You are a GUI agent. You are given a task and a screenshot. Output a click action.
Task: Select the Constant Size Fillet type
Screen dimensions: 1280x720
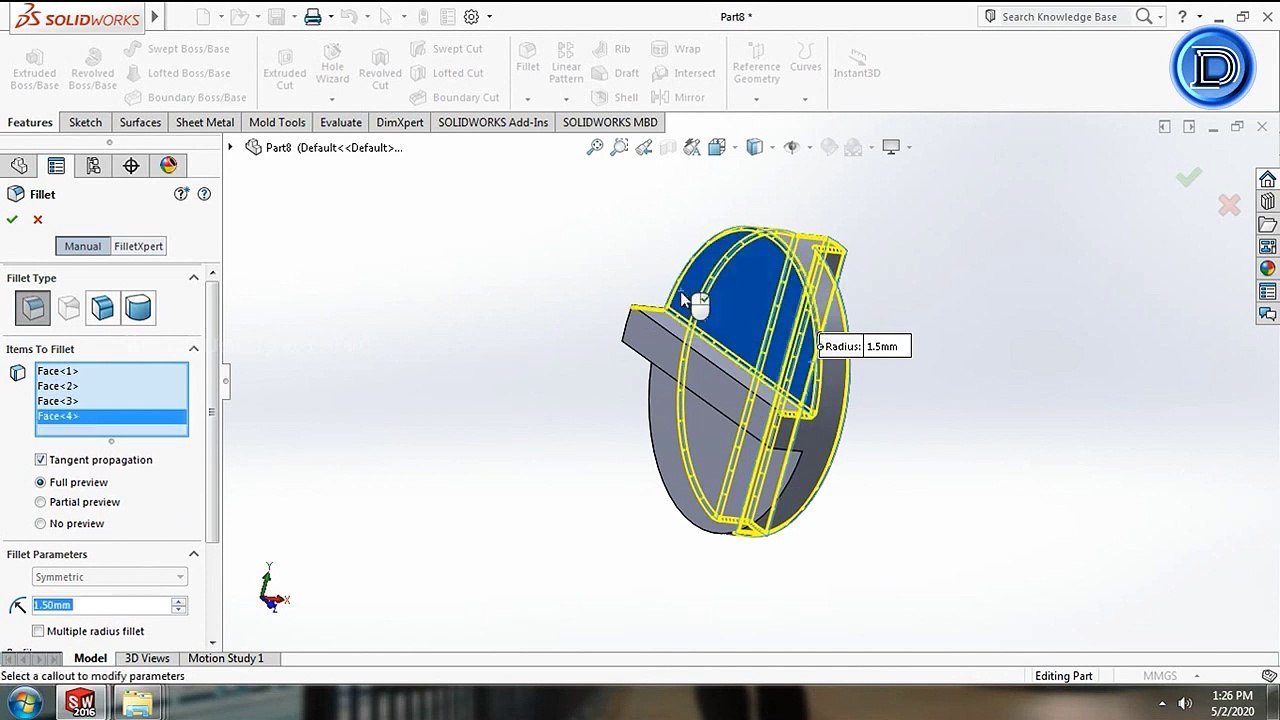coord(33,308)
